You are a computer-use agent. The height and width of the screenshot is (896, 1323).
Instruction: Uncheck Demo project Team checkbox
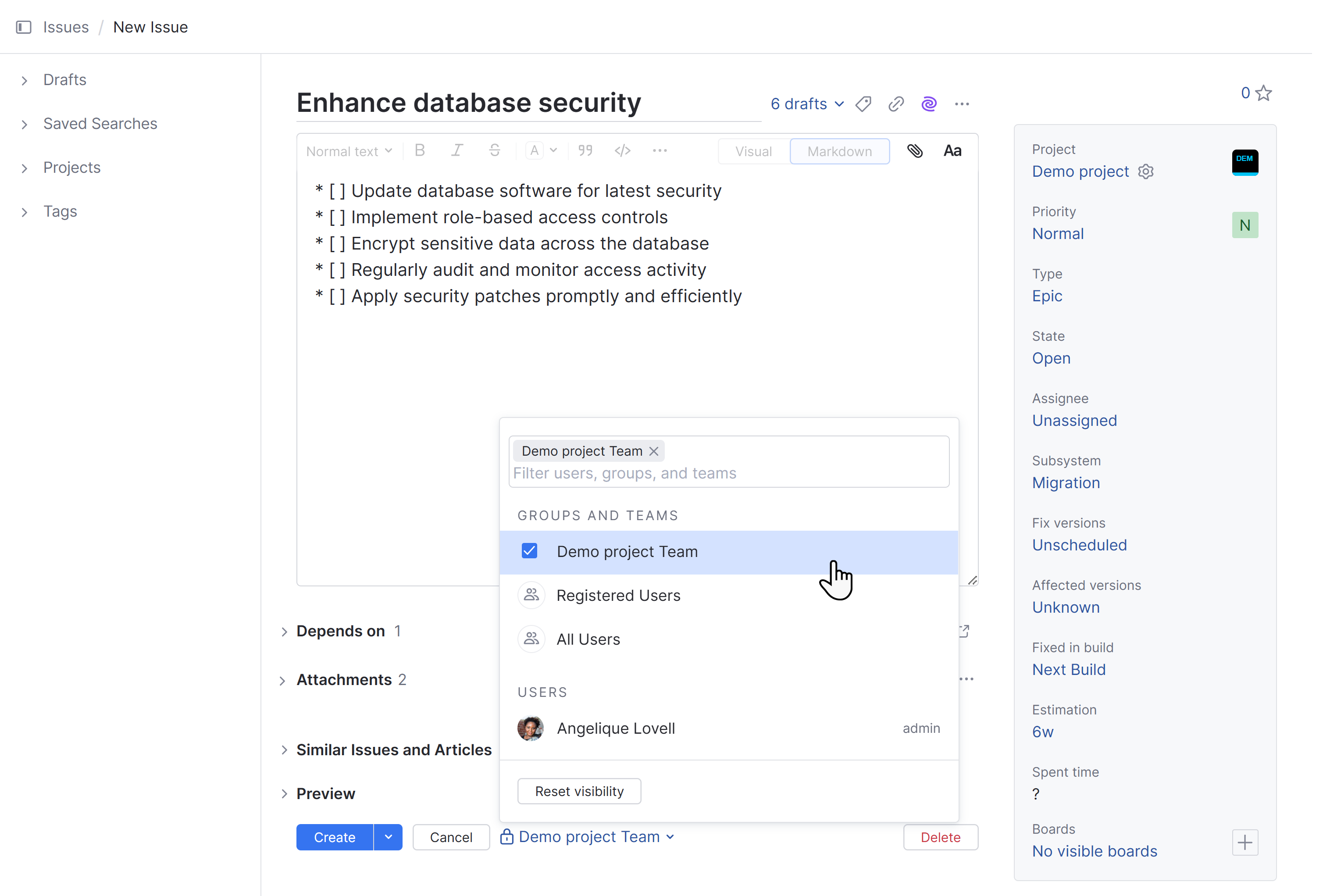[529, 551]
